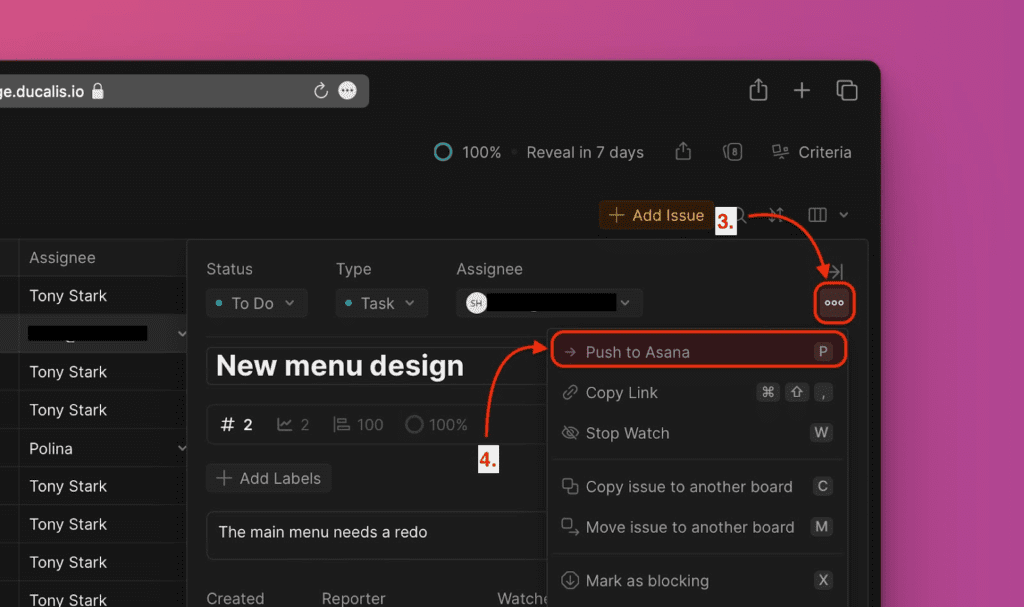Click the sort arrows icon beside search
The height and width of the screenshot is (607, 1024).
click(776, 214)
